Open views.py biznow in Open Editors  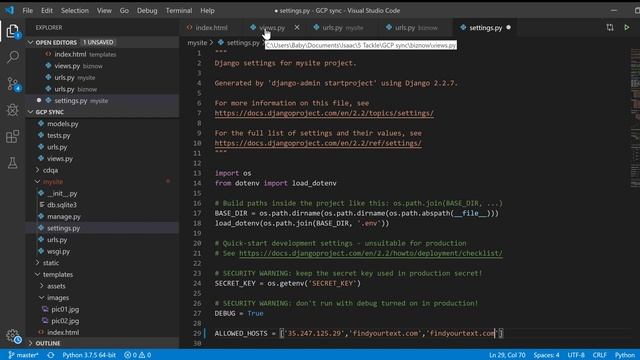102,66
